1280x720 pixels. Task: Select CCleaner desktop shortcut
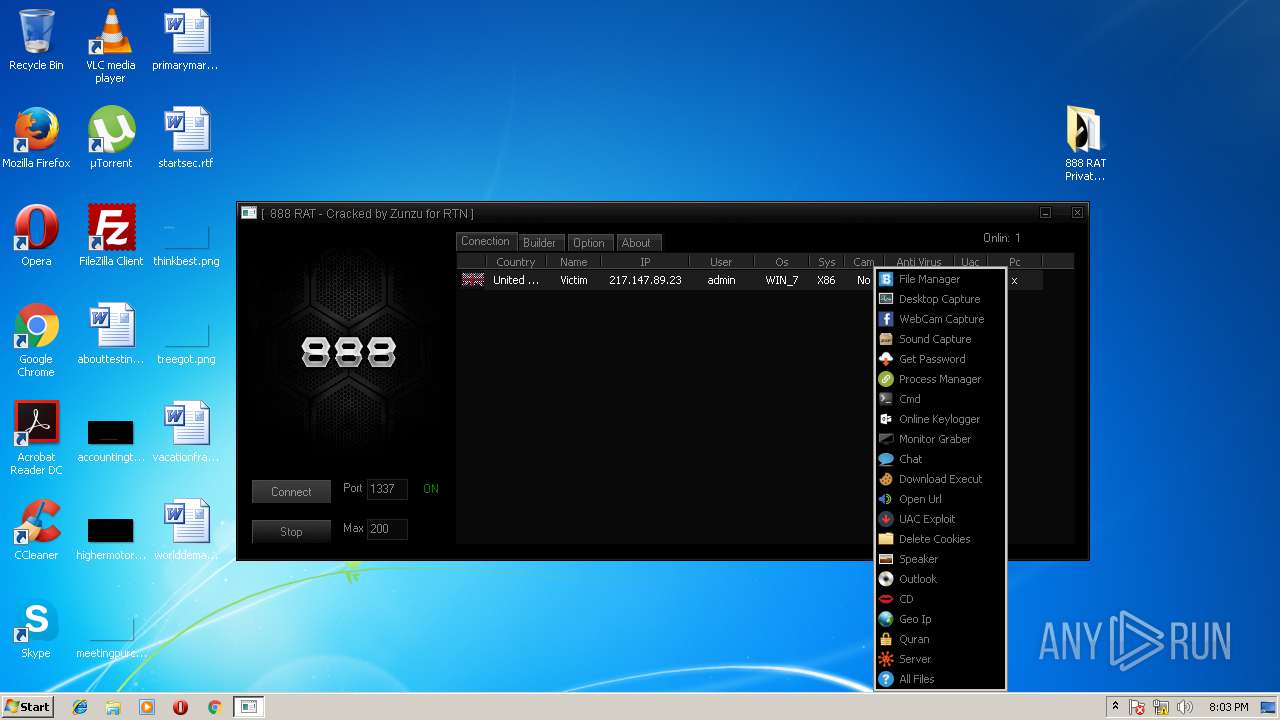[36, 530]
